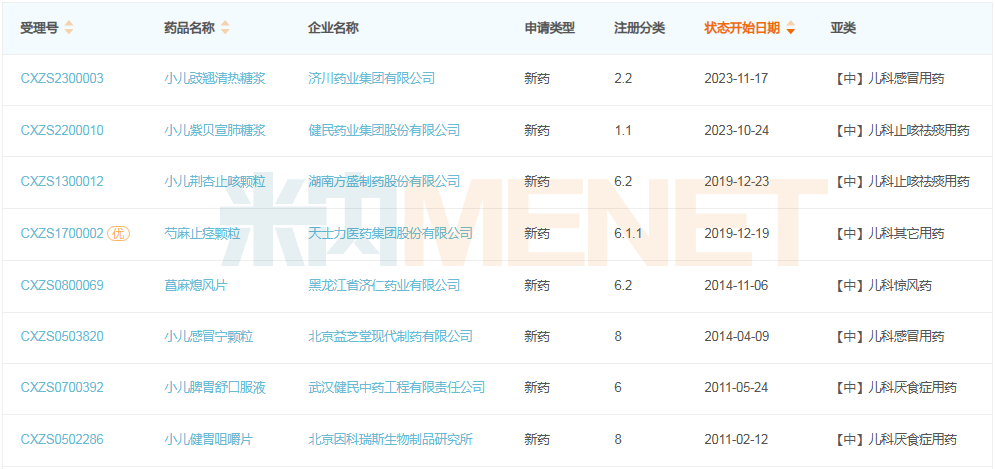Open company 湖南方盛制药股份有限公司
Viewport: 995px width, 469px height.
[x=384, y=182]
